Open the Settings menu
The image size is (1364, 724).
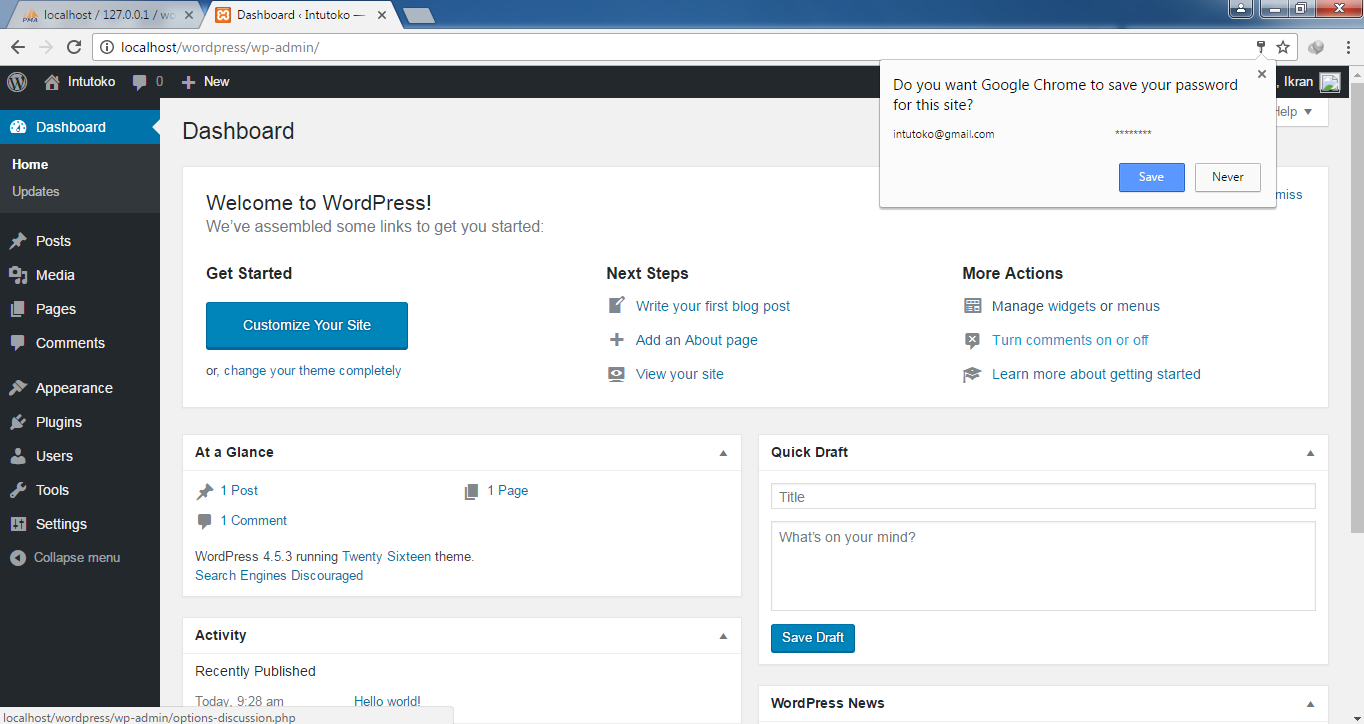tap(80, 524)
